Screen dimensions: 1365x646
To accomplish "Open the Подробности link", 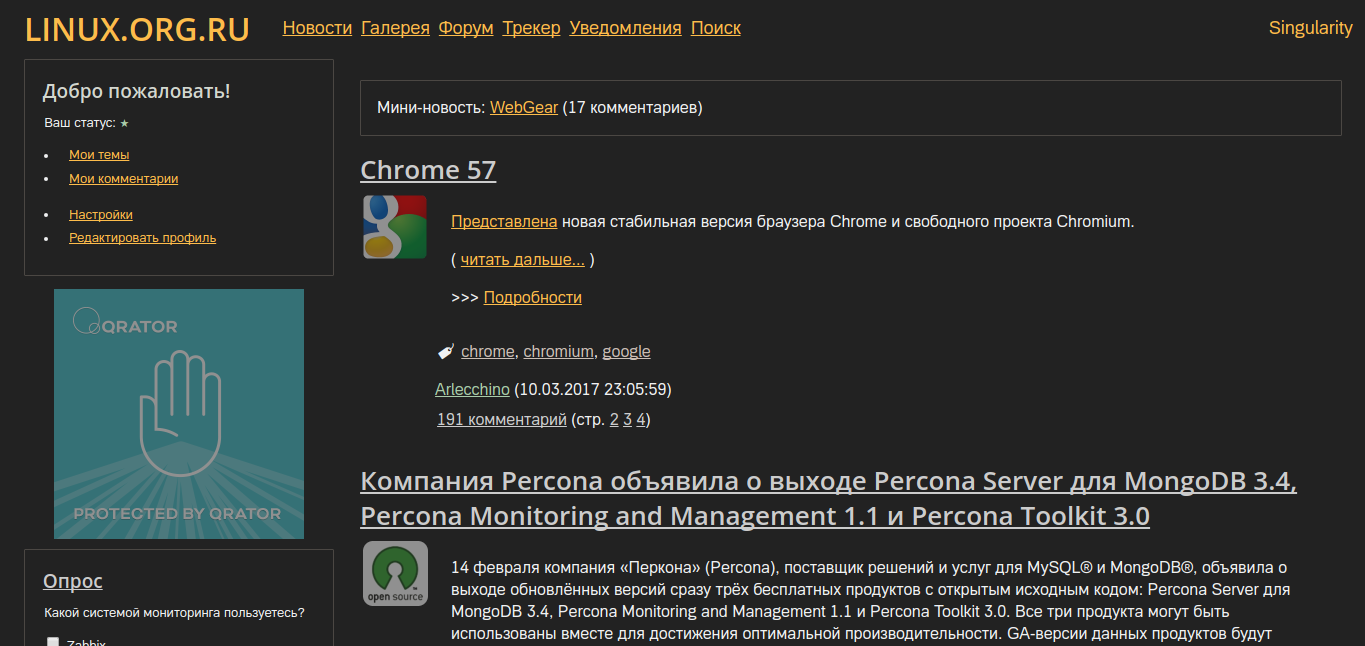I will [x=533, y=298].
